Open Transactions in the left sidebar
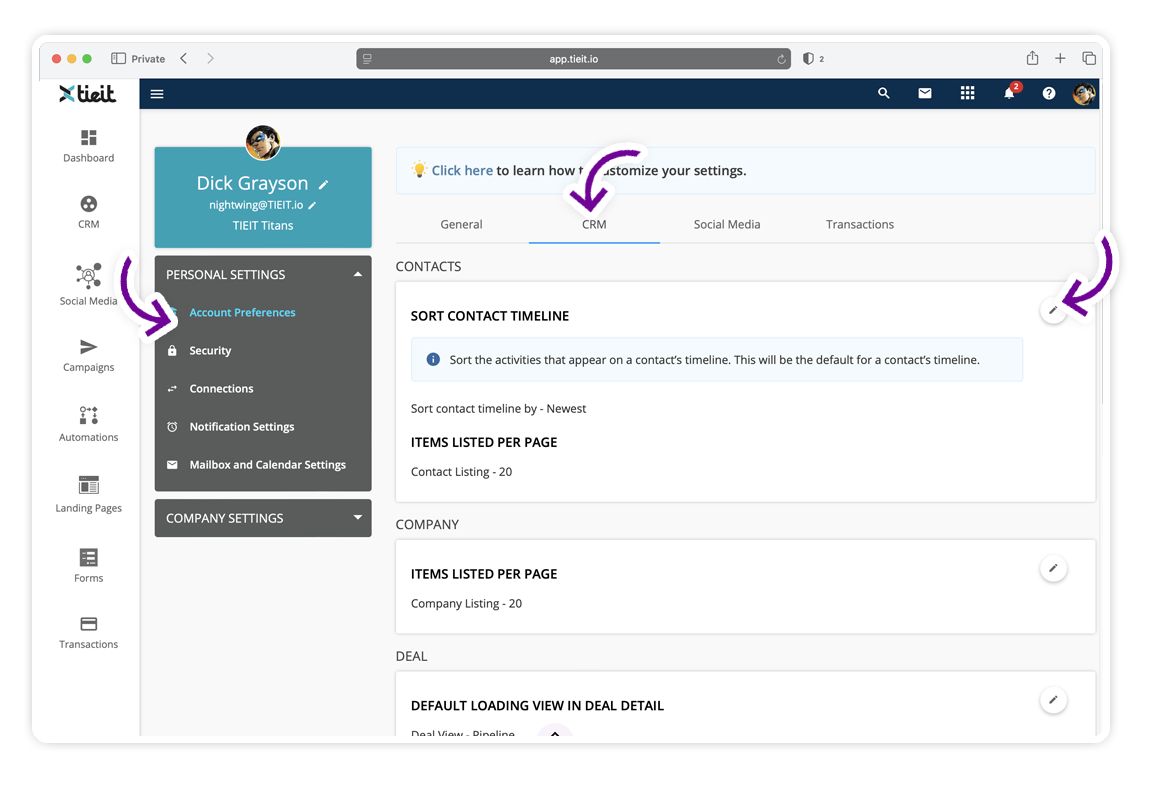Screen dimensions: 1150x800 (89, 633)
